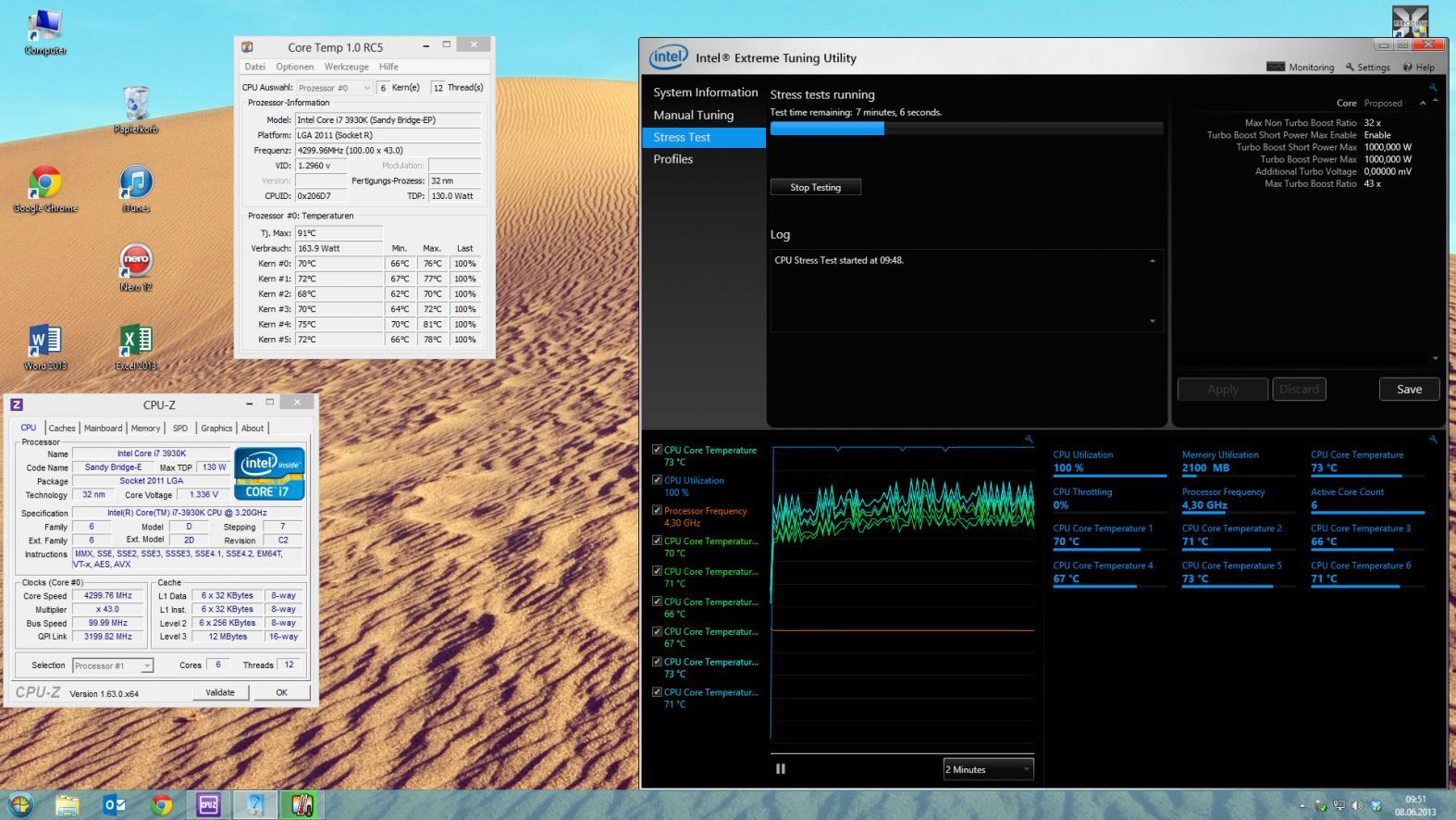Screen dimensions: 1456x820
Task: Click the Save button in XTU
Action: (1409, 389)
